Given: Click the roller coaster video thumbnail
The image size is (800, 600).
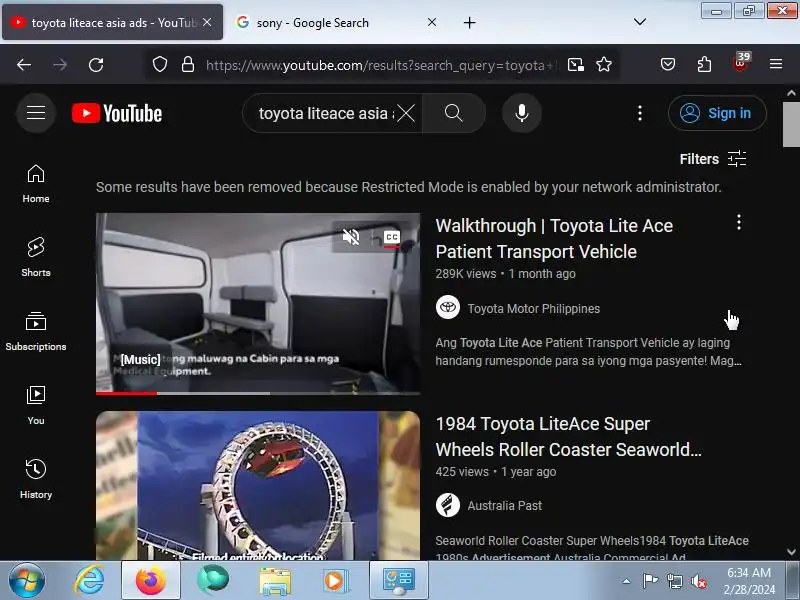Looking at the screenshot, I should click(x=258, y=485).
